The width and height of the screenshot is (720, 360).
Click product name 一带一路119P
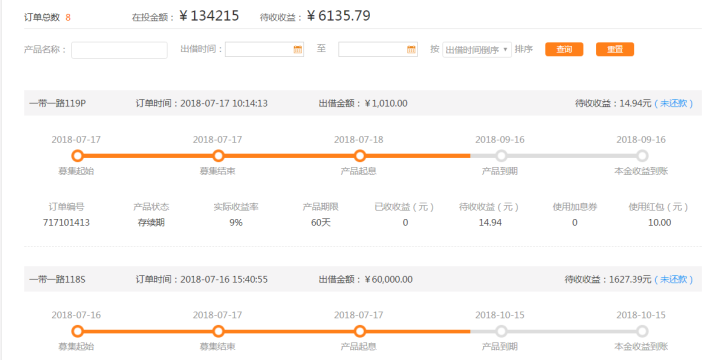(57, 103)
